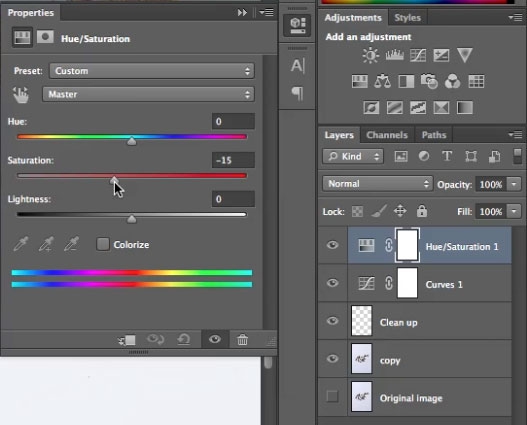Screen dimensions: 527x425
Task: Add a Photo Filter adjustment
Action: (429, 81)
